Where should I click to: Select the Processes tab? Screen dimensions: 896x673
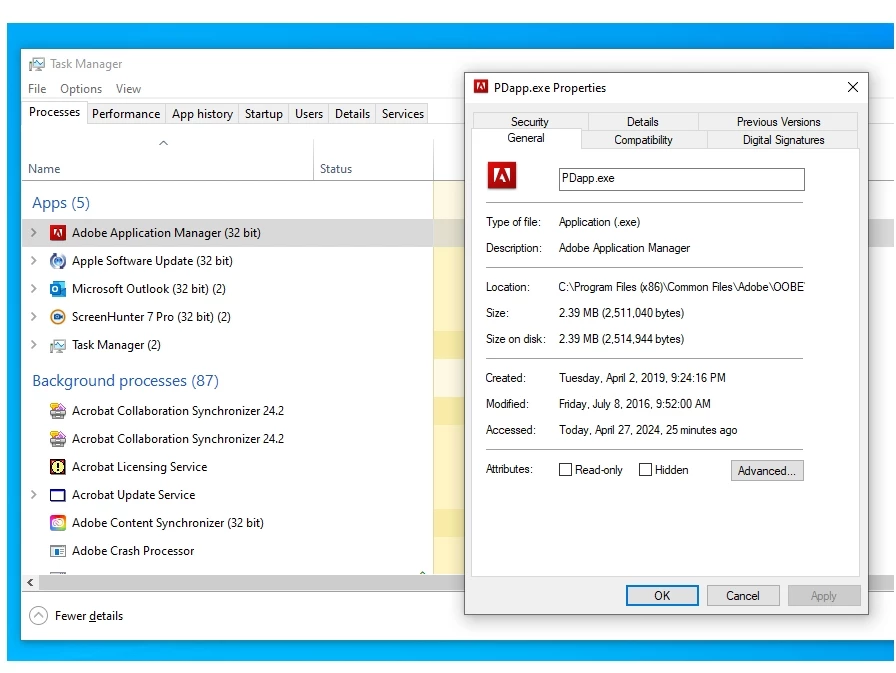[x=54, y=112]
